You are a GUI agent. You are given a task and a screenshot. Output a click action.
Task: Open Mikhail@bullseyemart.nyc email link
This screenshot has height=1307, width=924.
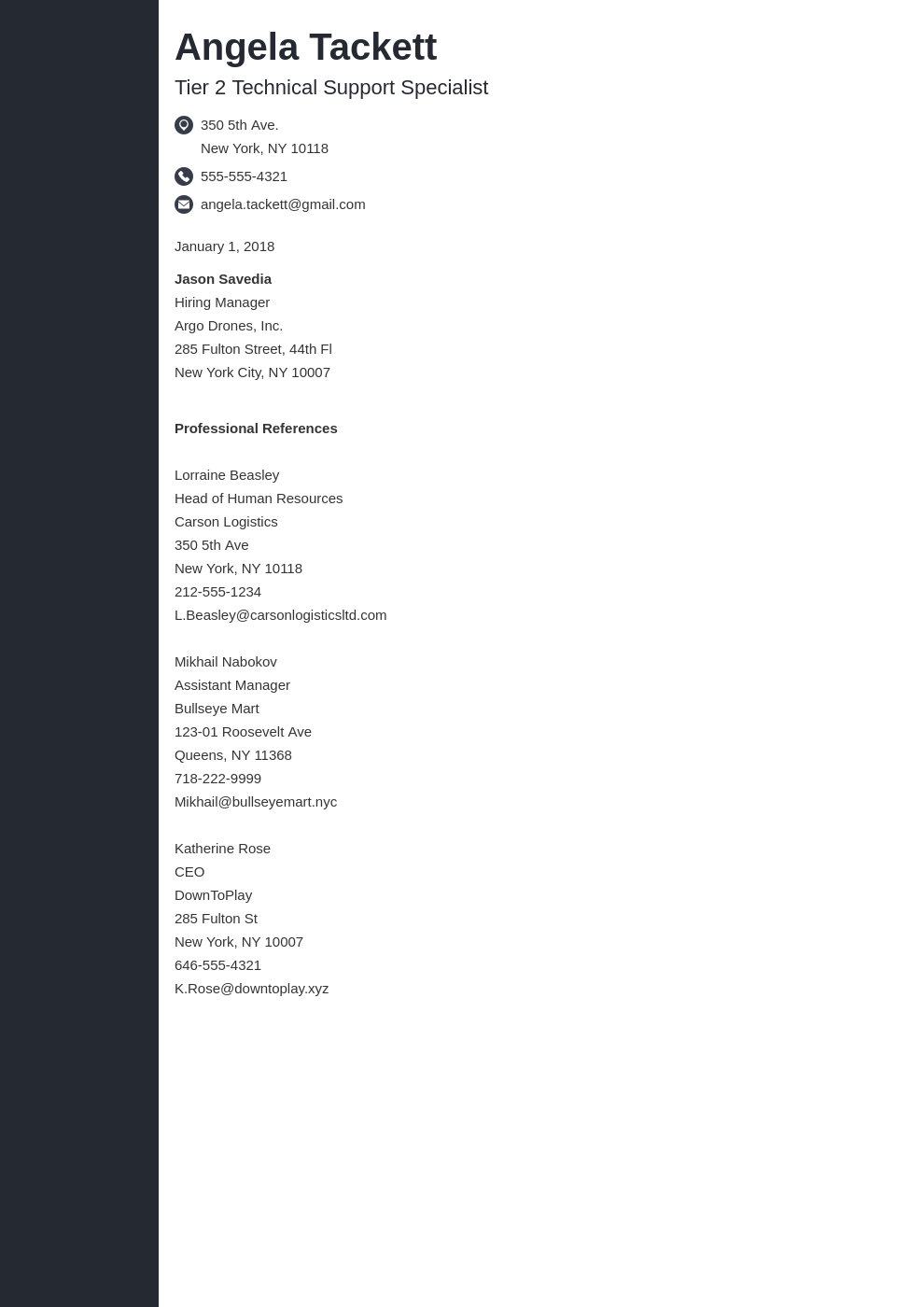click(x=256, y=802)
